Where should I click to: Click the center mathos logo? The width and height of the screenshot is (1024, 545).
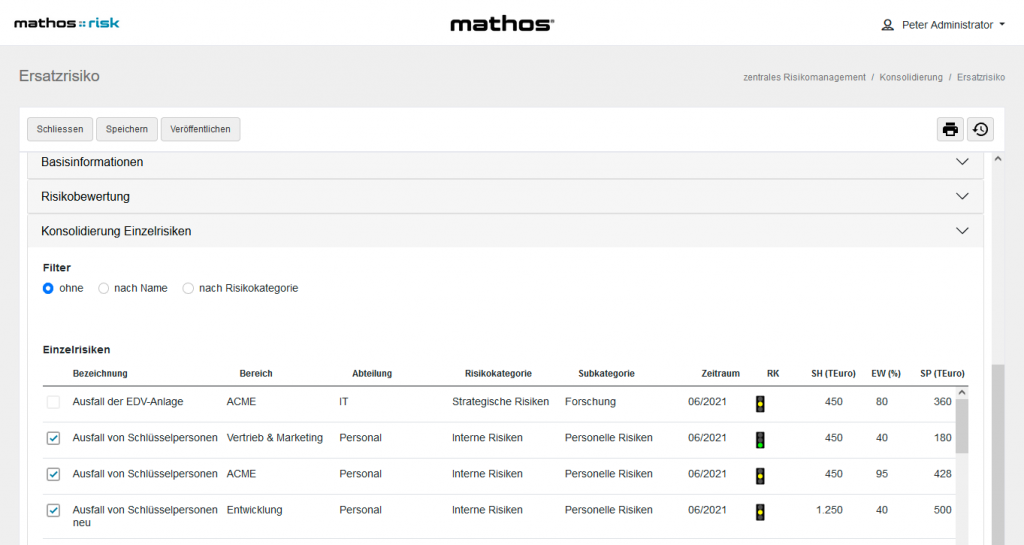tap(501, 24)
